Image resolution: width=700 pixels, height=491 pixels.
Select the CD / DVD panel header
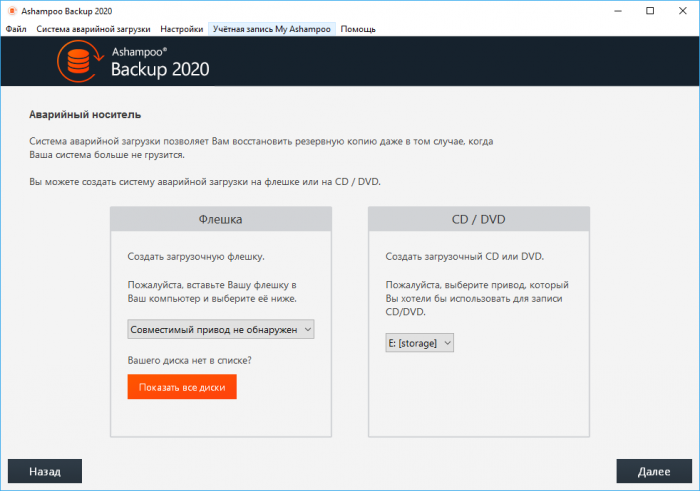(478, 219)
